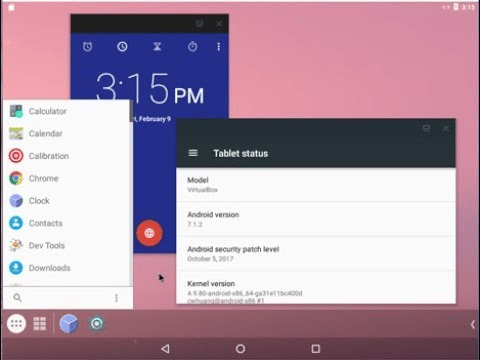Open Clock in the app list
The height and width of the screenshot is (360, 480).
point(67,201)
